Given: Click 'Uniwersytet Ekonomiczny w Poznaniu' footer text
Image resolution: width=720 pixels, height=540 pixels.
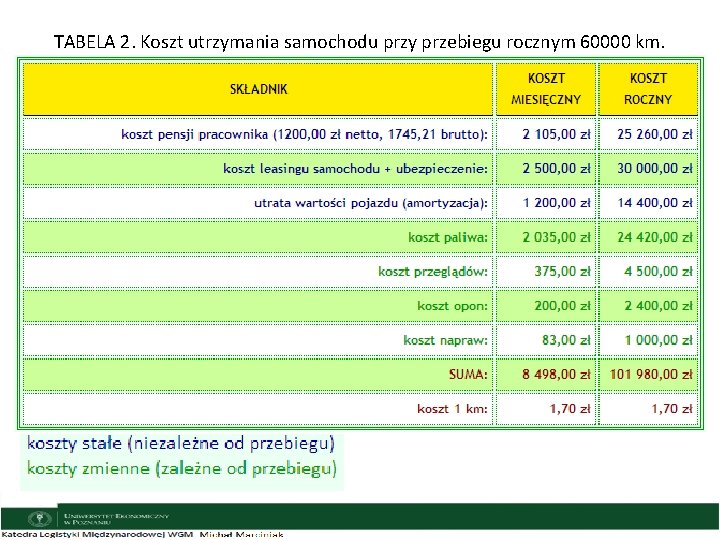Looking at the screenshot, I should [x=117, y=519].
